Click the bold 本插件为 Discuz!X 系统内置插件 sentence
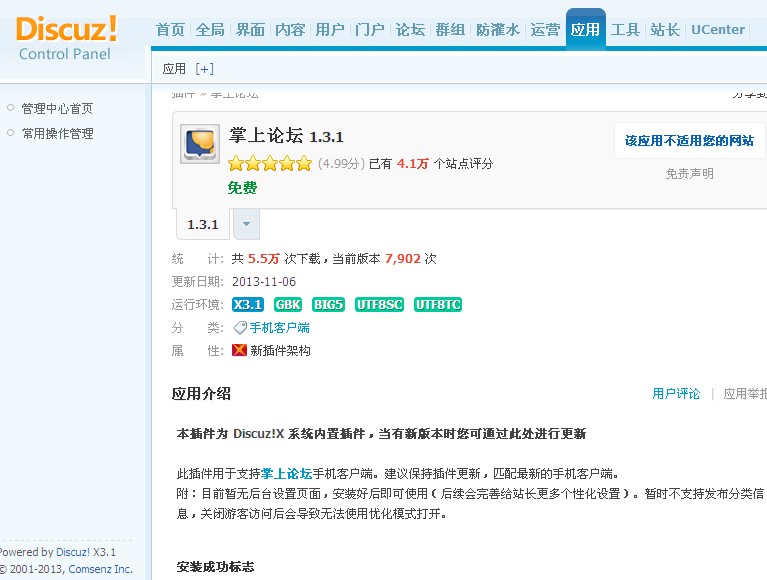Viewport: 767px width, 580px height. pos(381,434)
